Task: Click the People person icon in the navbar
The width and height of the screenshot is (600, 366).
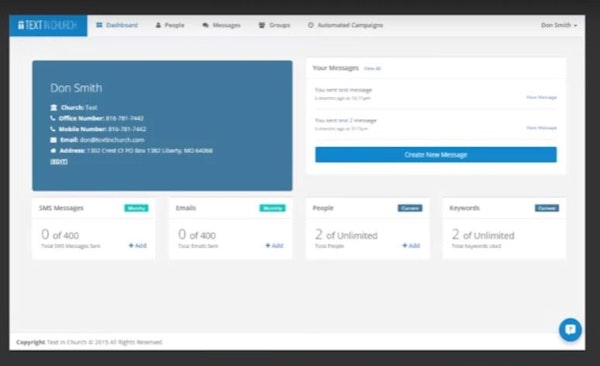Action: click(x=158, y=25)
